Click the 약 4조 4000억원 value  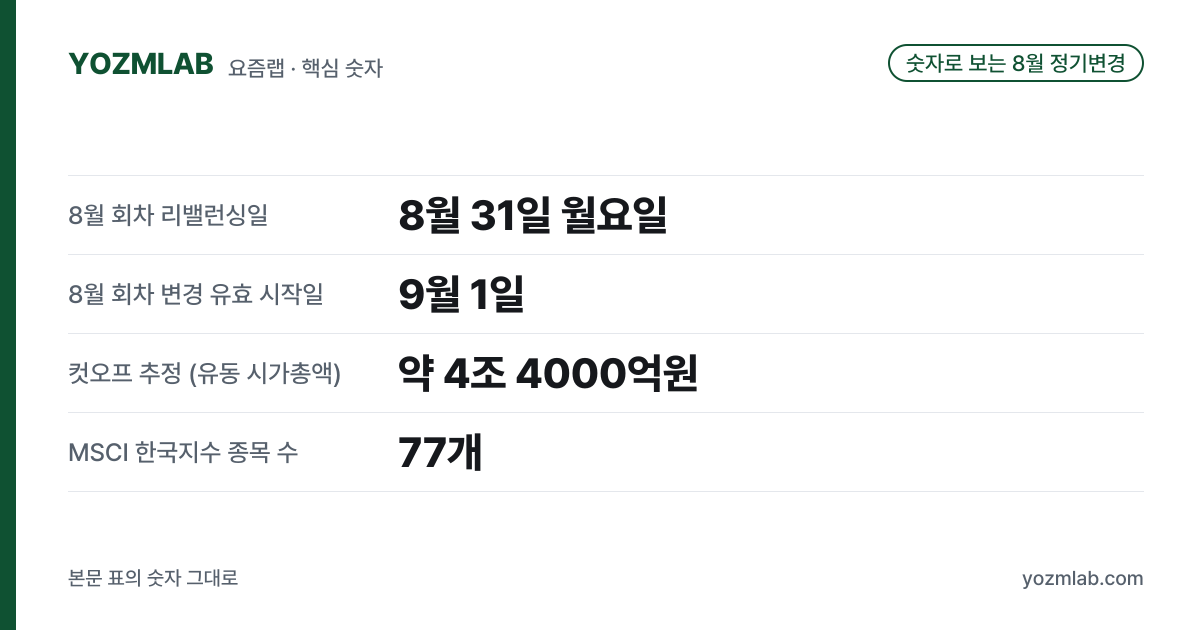point(547,373)
